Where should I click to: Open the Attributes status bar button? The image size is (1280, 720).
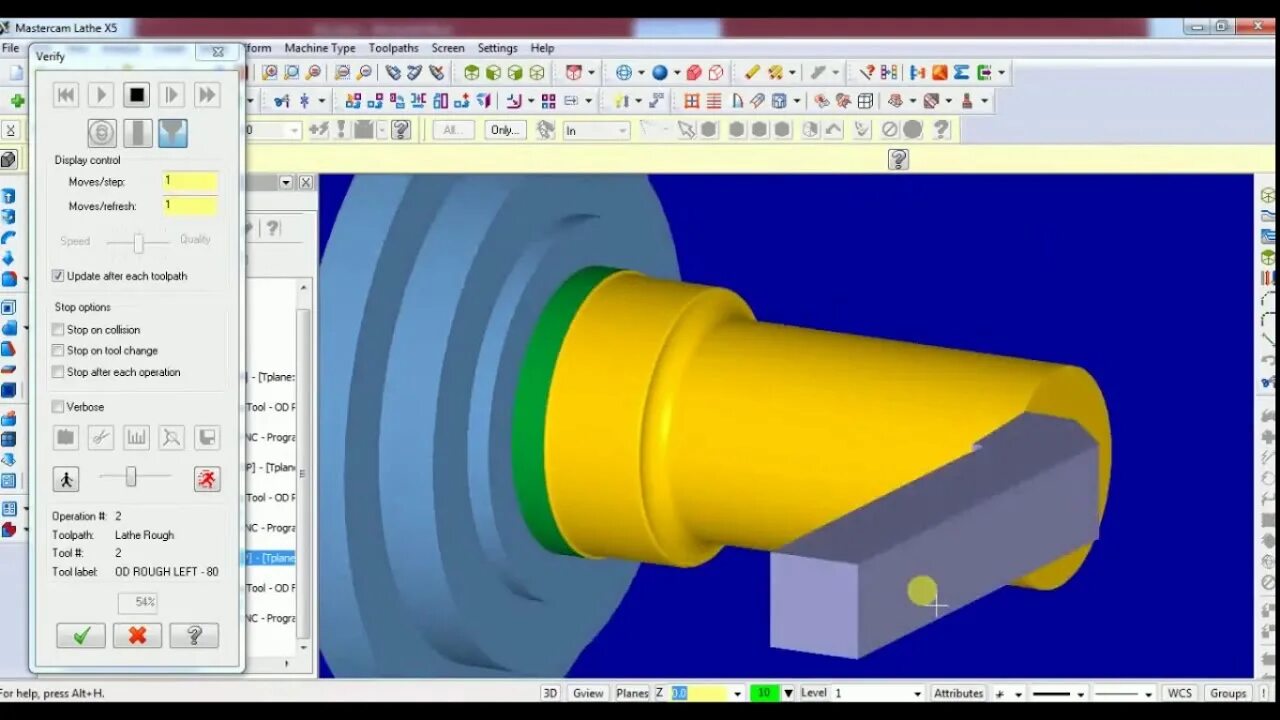point(958,693)
